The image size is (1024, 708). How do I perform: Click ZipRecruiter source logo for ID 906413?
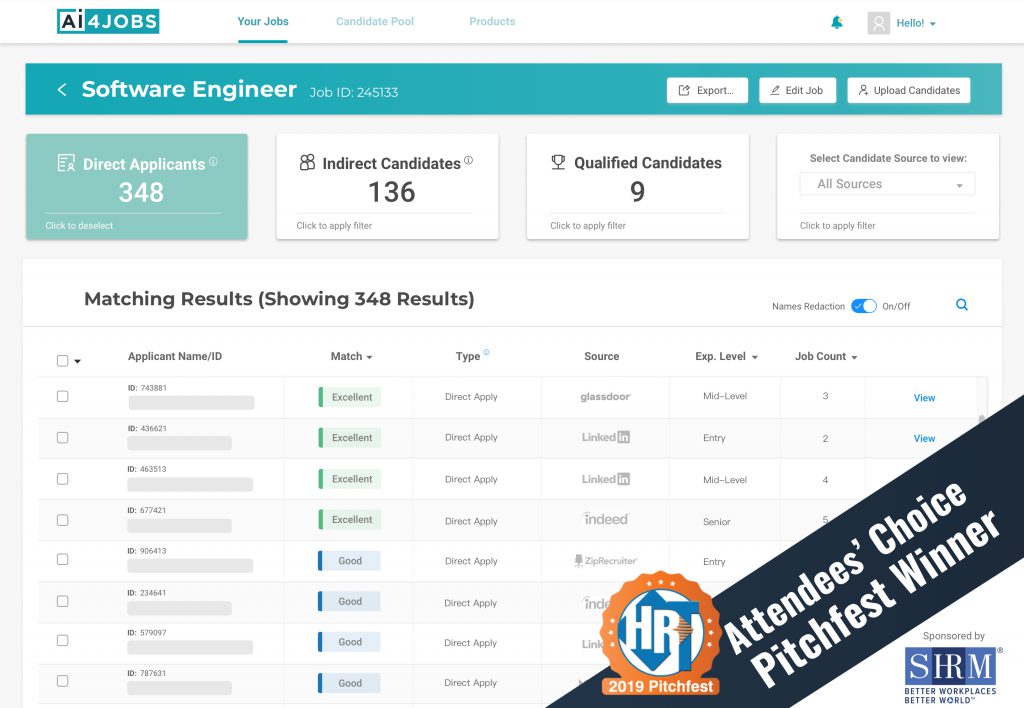(x=605, y=560)
